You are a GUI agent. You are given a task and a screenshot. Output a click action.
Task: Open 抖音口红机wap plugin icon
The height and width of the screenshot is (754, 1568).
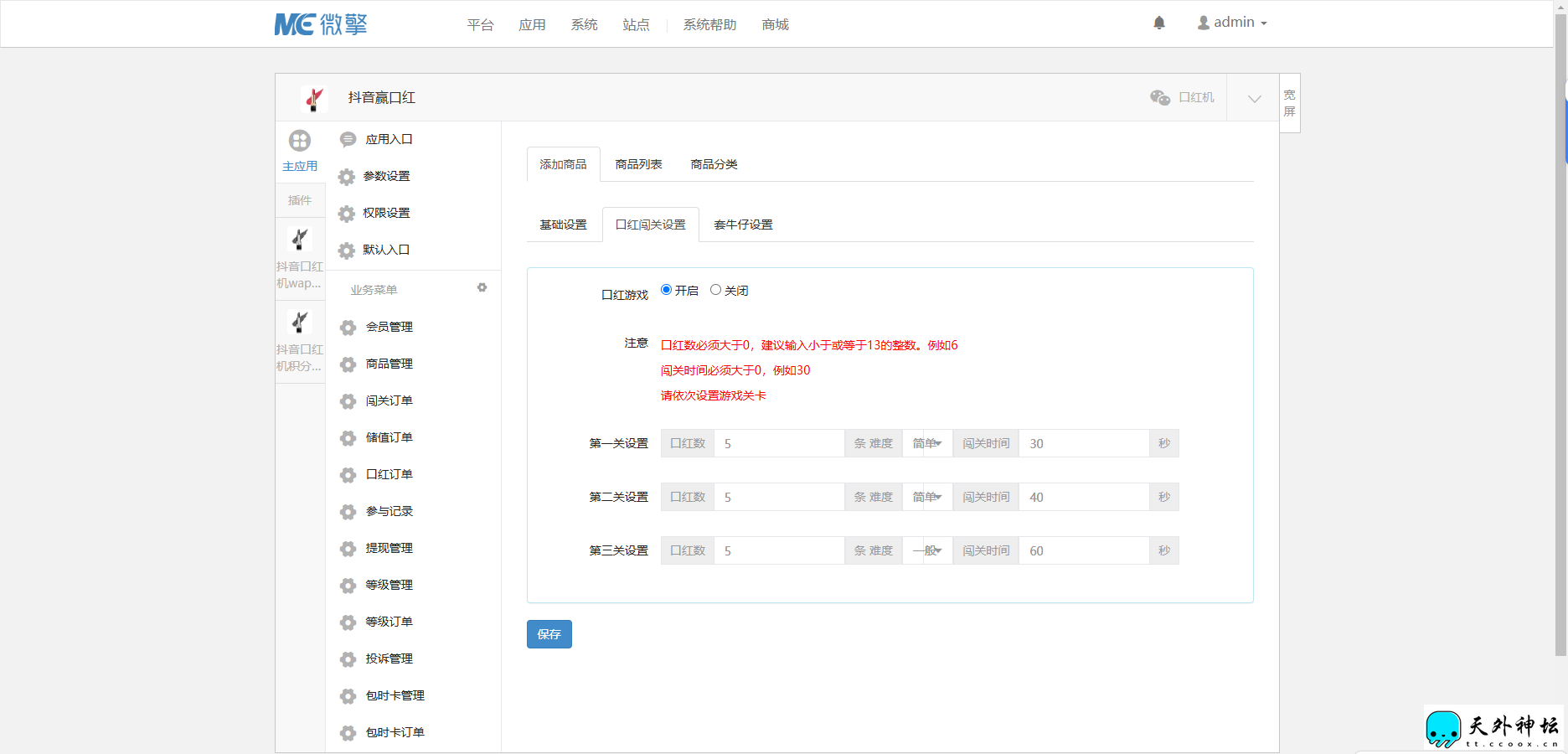[x=300, y=240]
